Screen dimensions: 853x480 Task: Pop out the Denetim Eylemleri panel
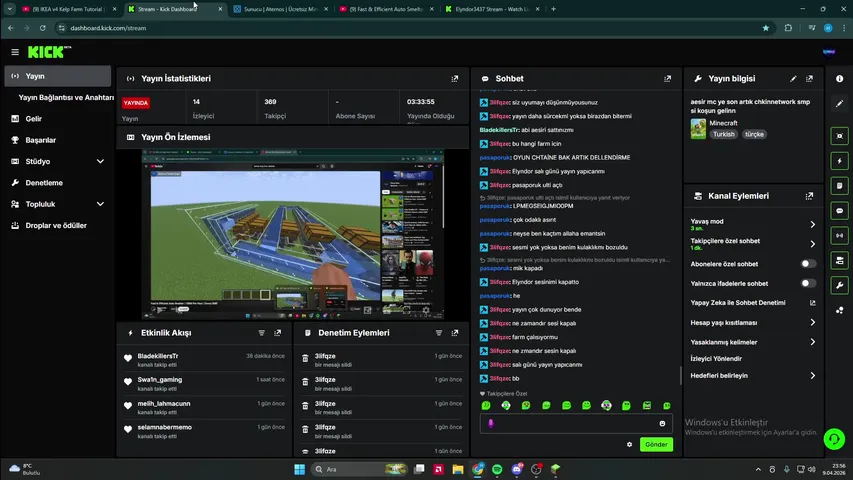click(455, 333)
